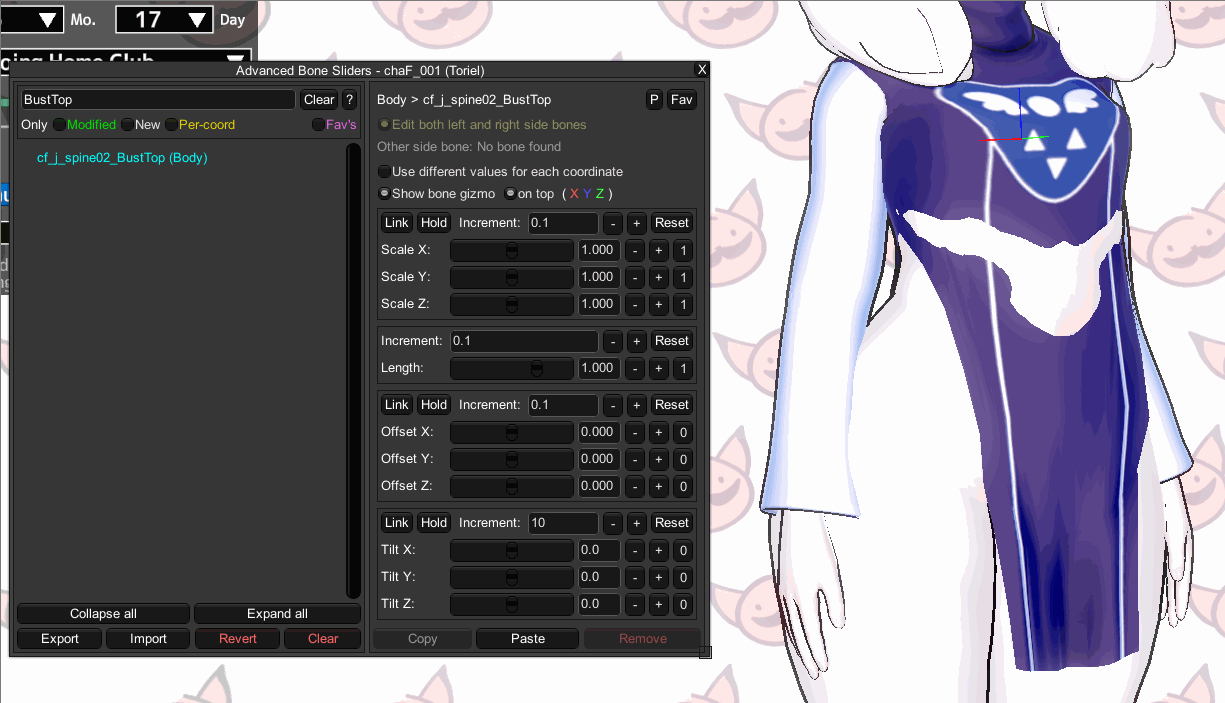1225x703 pixels.
Task: Increase the Scale increment with plus
Action: [x=636, y=223]
